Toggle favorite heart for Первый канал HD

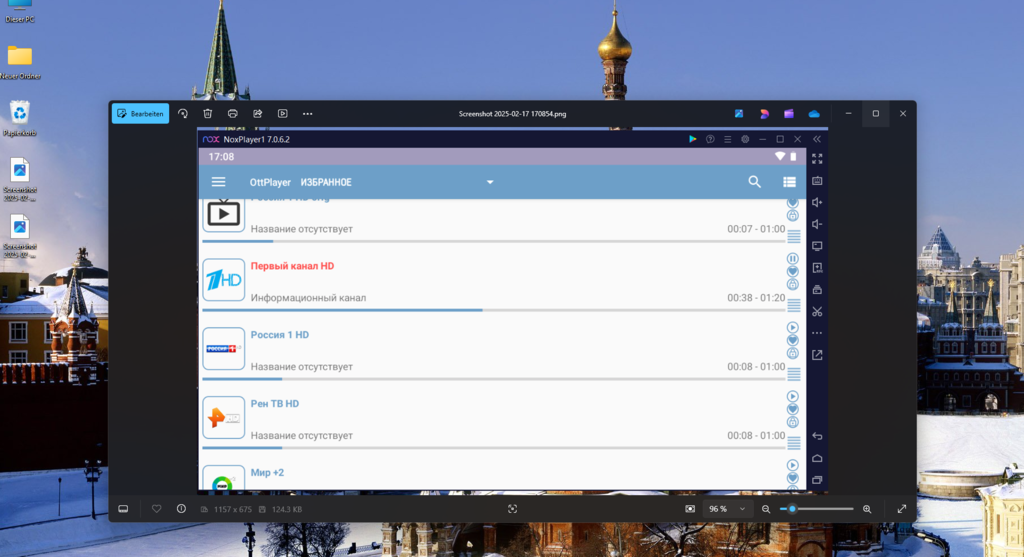793,272
